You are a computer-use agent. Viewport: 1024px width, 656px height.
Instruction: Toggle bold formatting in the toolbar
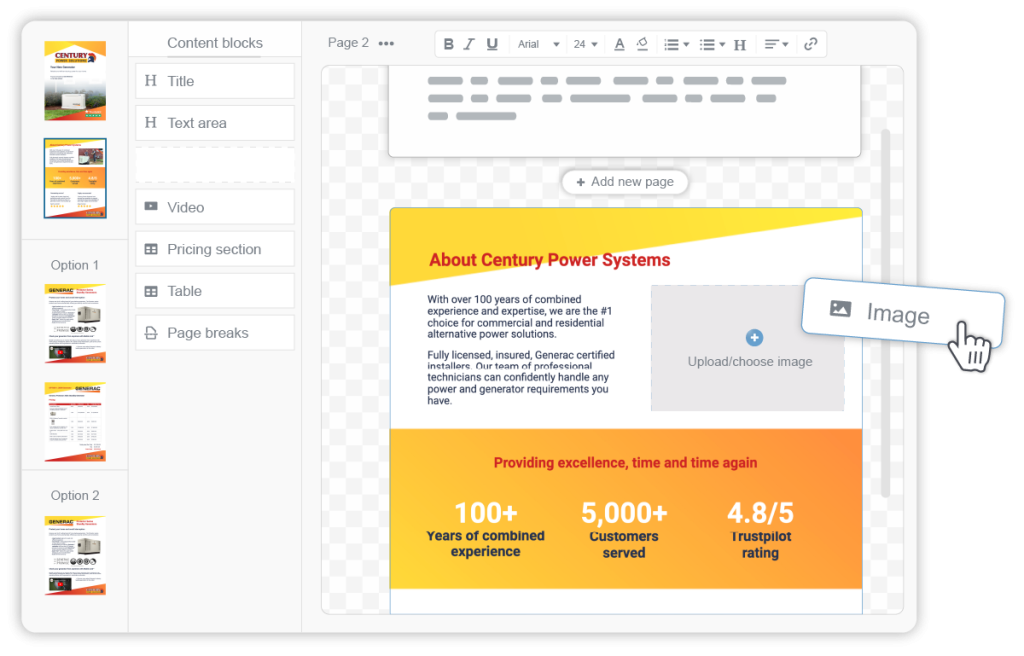point(448,44)
